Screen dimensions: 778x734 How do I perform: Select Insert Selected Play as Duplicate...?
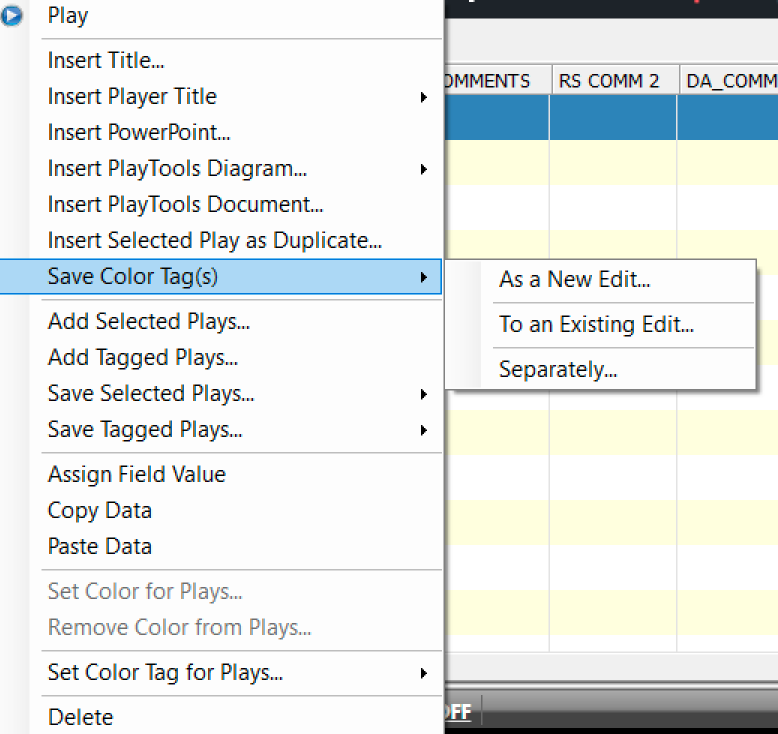215,241
